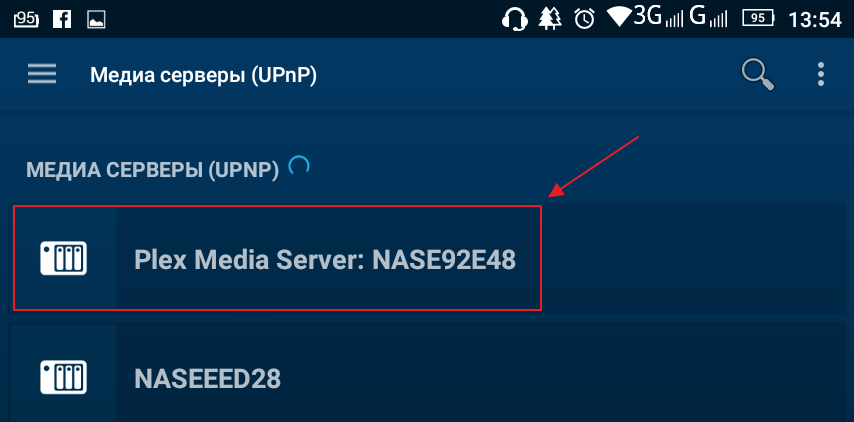The height and width of the screenshot is (422, 854).
Task: Tap the Wi-Fi signal status icon
Action: point(619,19)
